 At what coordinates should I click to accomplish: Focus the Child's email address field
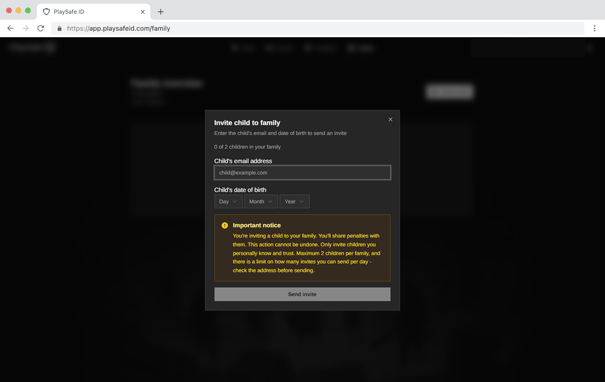[x=302, y=172]
